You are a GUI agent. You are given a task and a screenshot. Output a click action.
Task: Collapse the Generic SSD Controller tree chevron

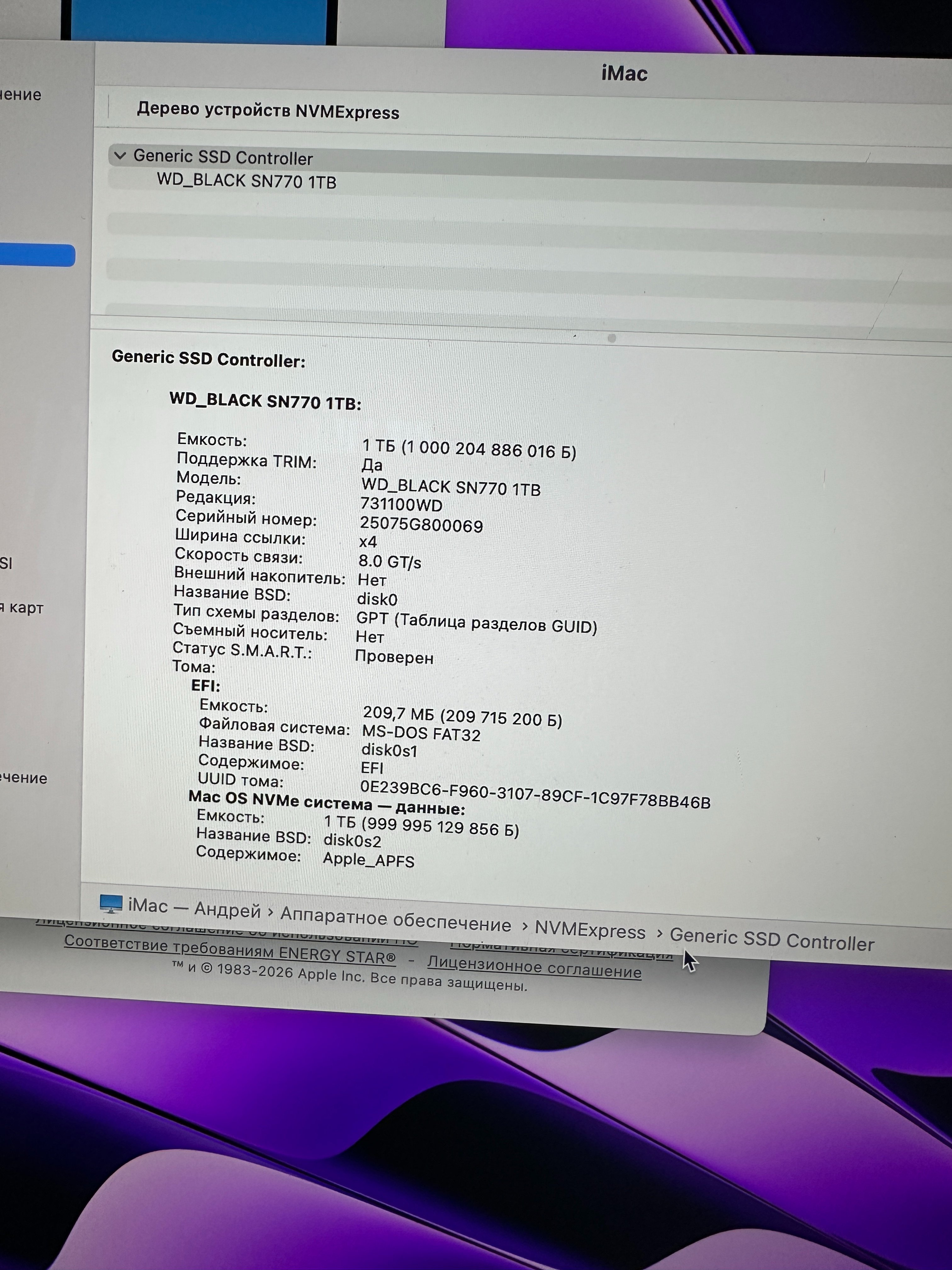[x=120, y=155]
